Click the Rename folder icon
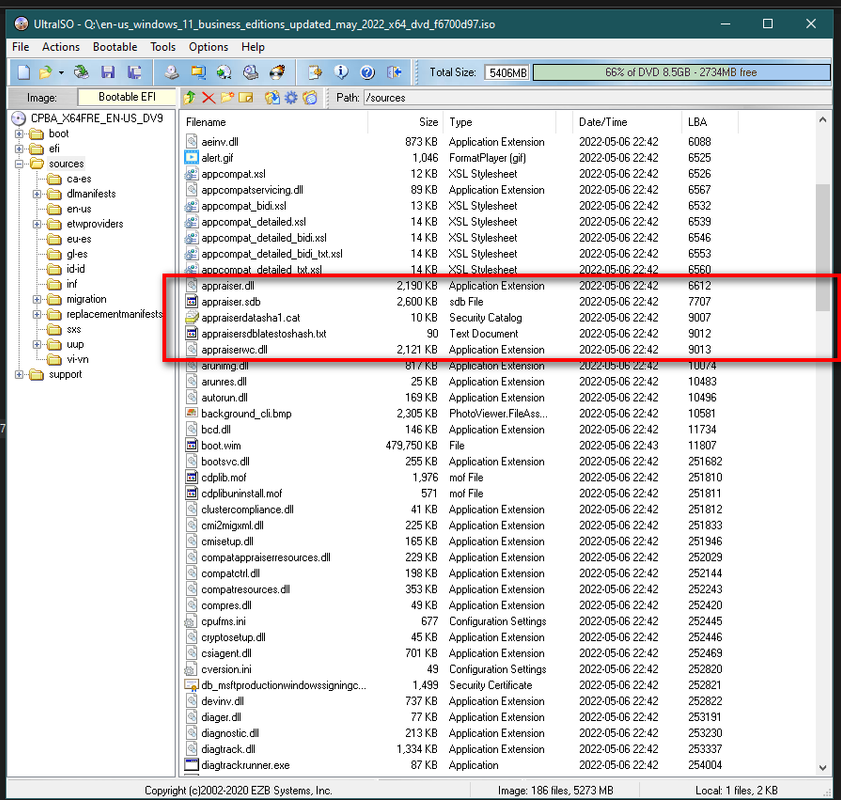Screen dimensions: 841x800 point(246,98)
